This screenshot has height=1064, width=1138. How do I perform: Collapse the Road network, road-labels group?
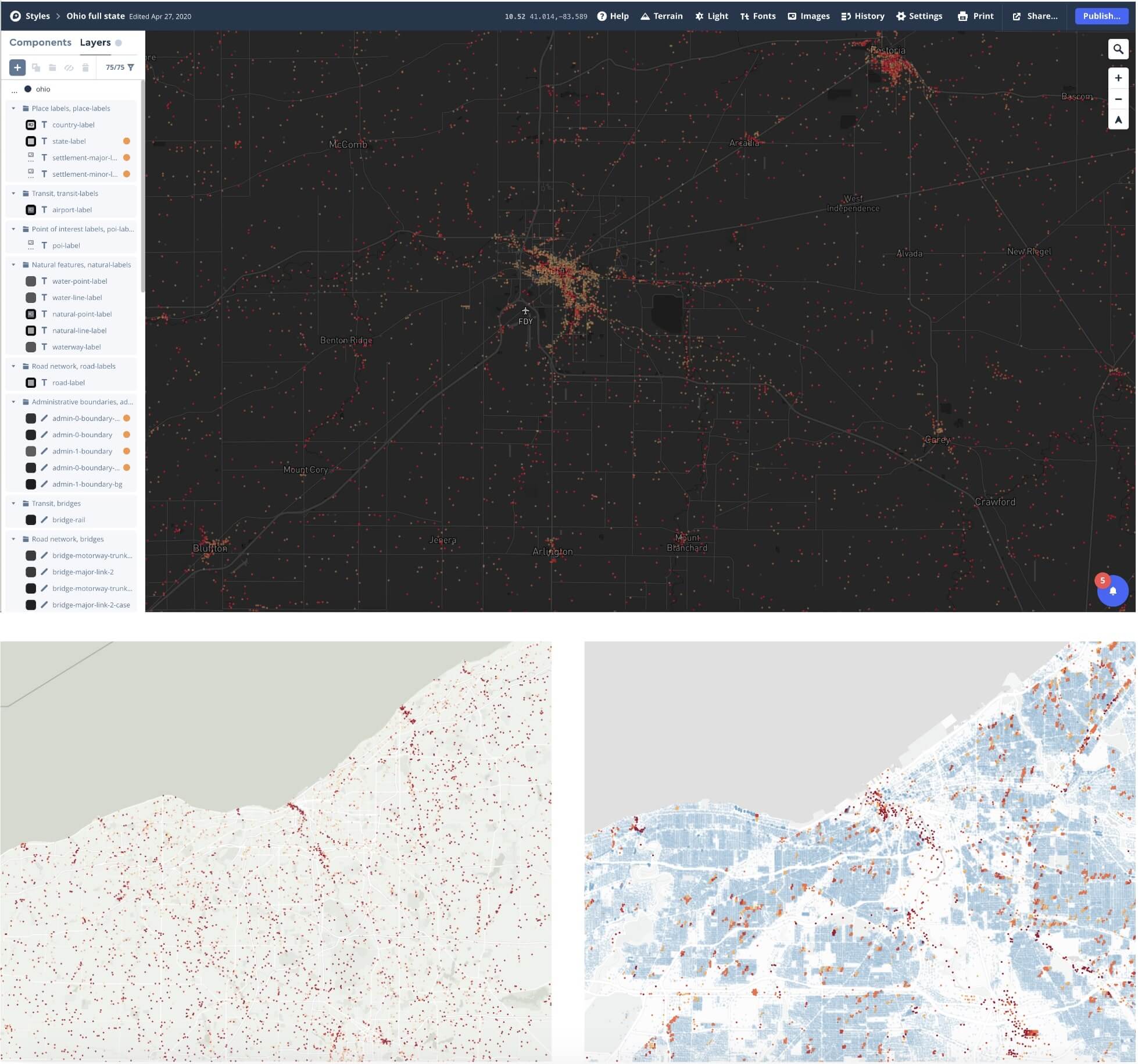pyautogui.click(x=13, y=366)
